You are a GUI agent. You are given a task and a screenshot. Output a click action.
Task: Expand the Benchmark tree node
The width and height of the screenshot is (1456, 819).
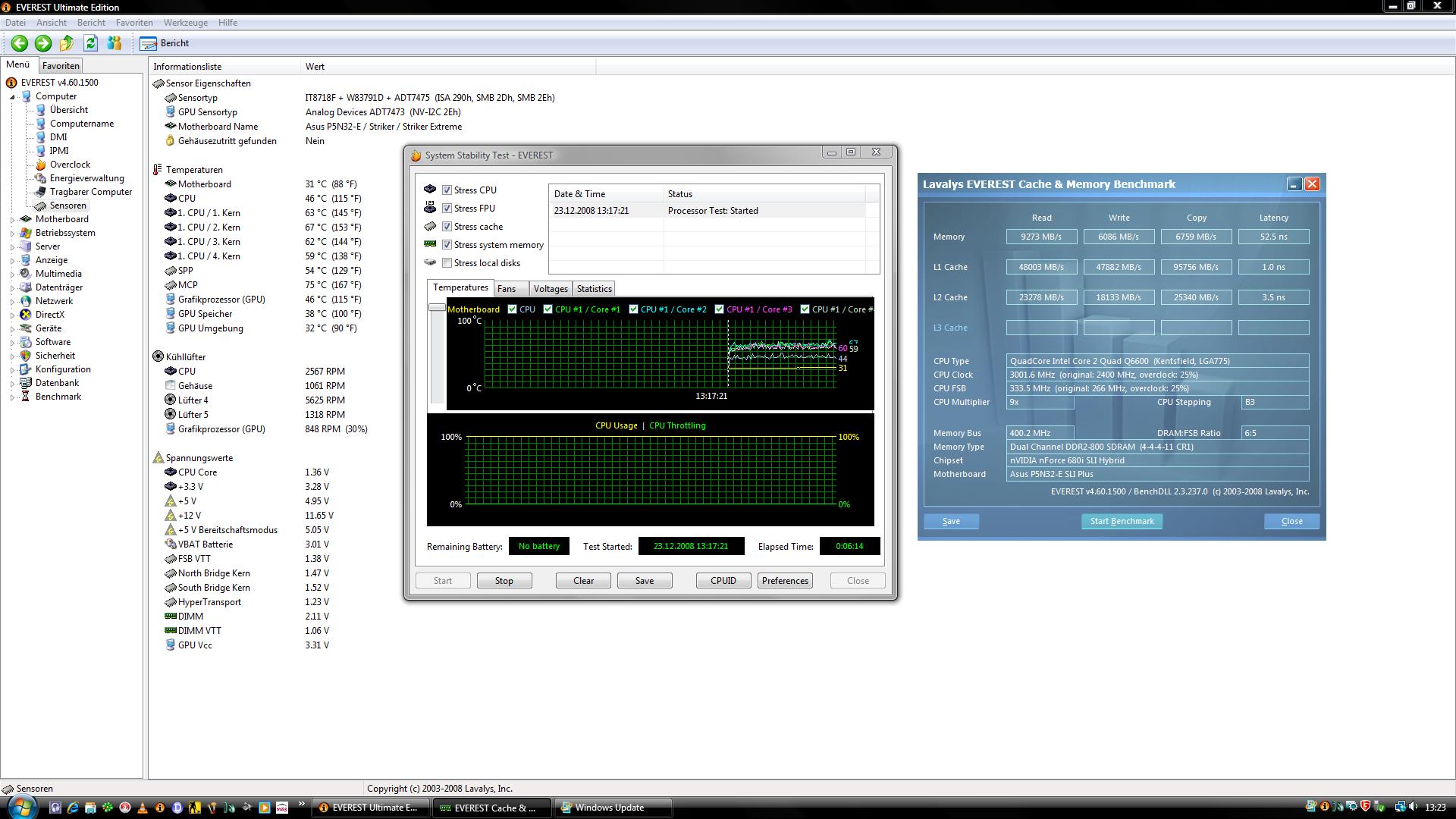[x=13, y=397]
